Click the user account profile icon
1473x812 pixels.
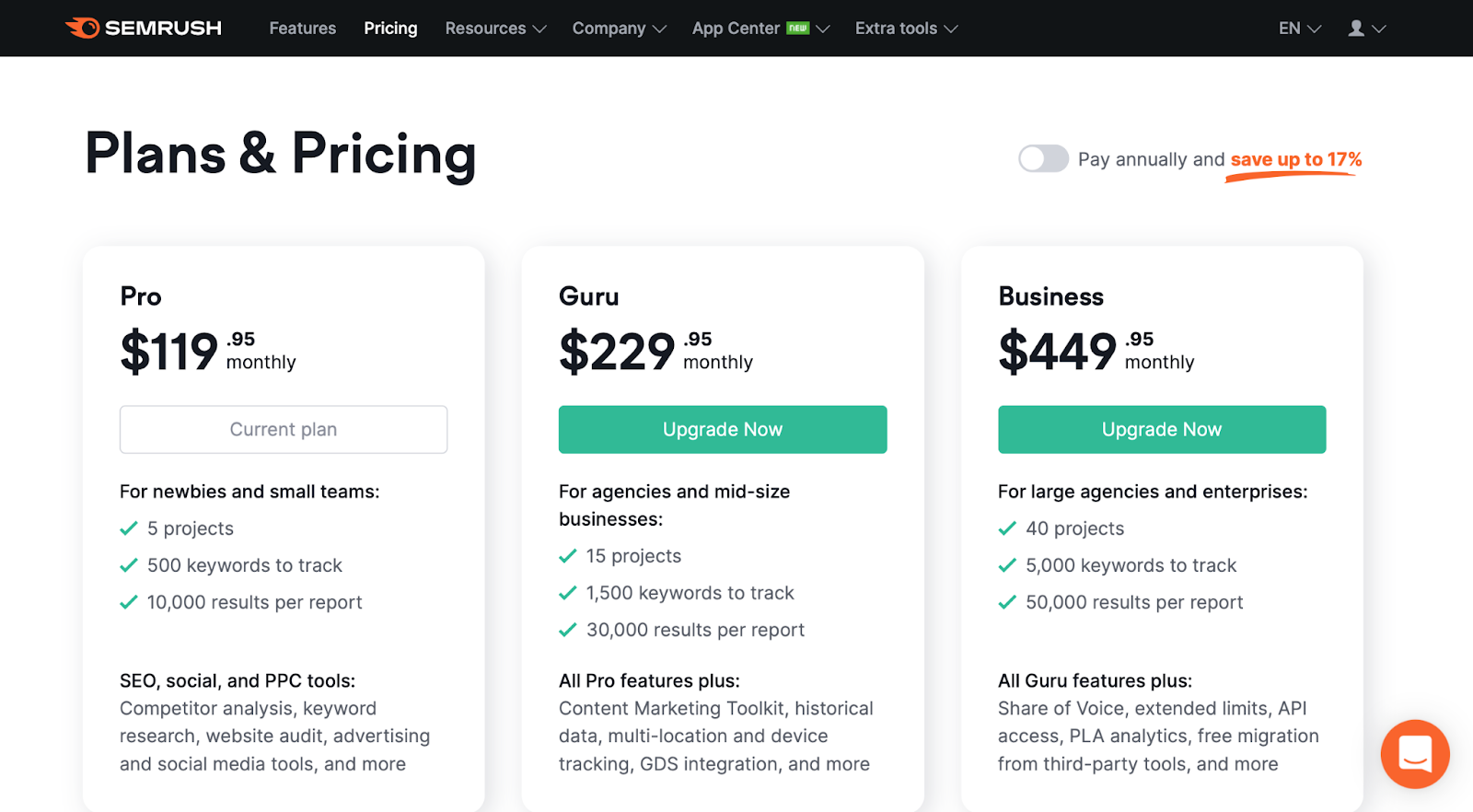pyautogui.click(x=1356, y=29)
